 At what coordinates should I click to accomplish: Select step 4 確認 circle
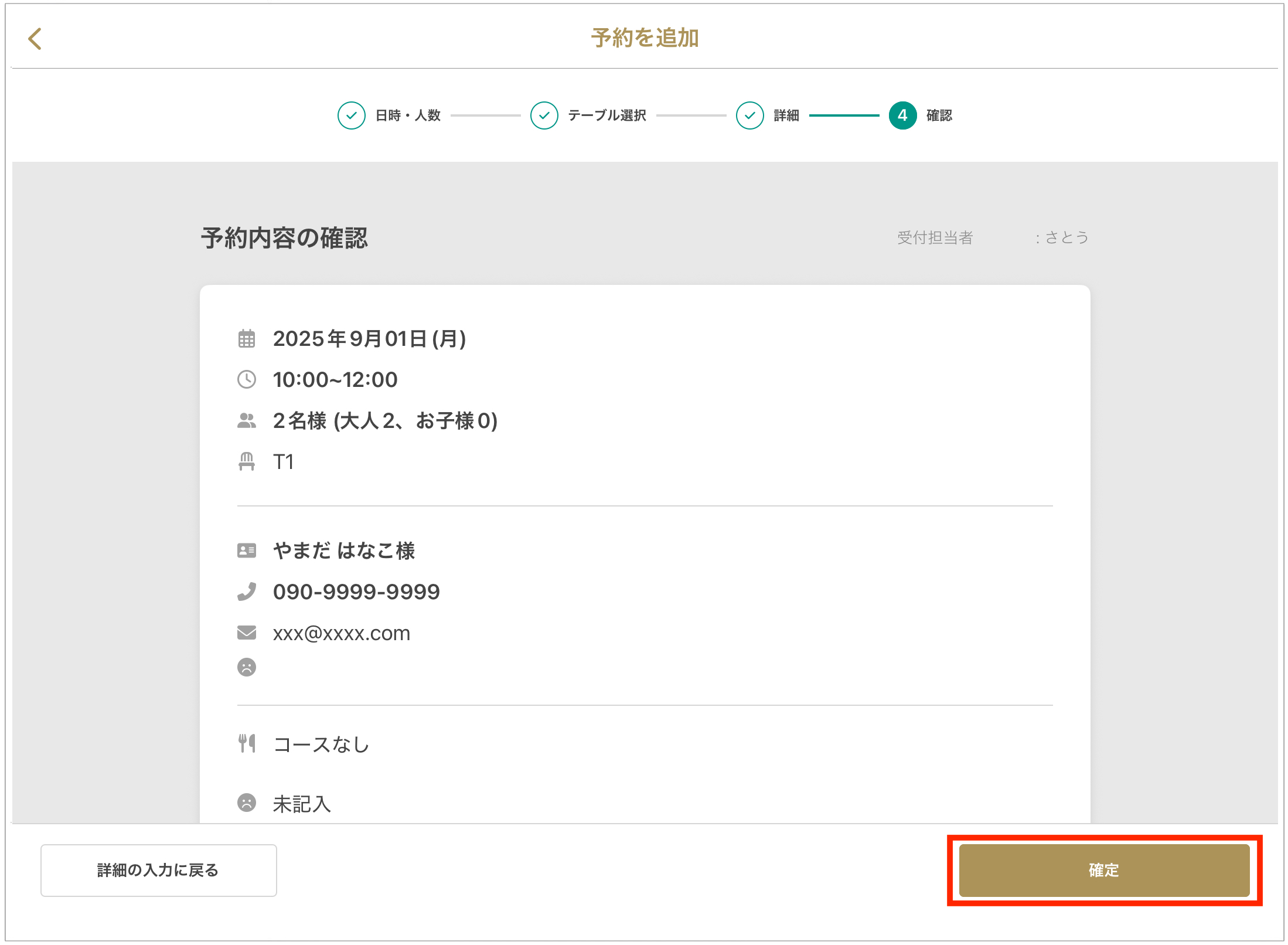tap(902, 115)
